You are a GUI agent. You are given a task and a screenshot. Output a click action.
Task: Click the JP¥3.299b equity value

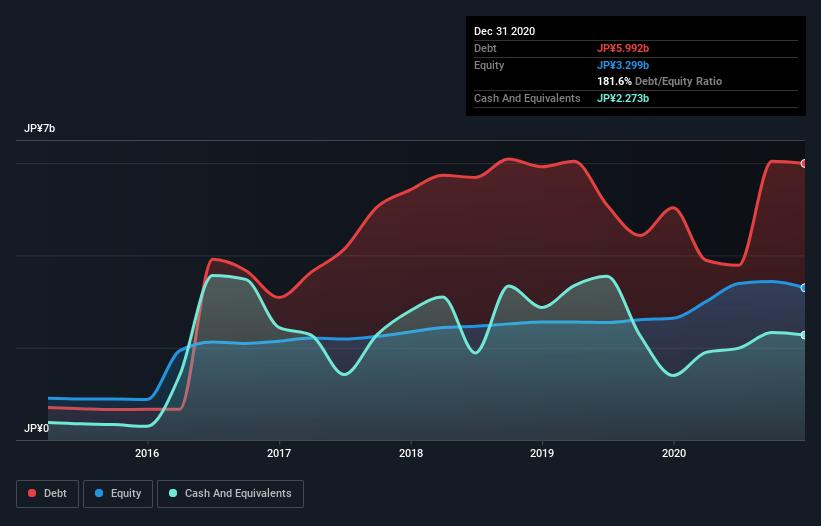point(623,65)
